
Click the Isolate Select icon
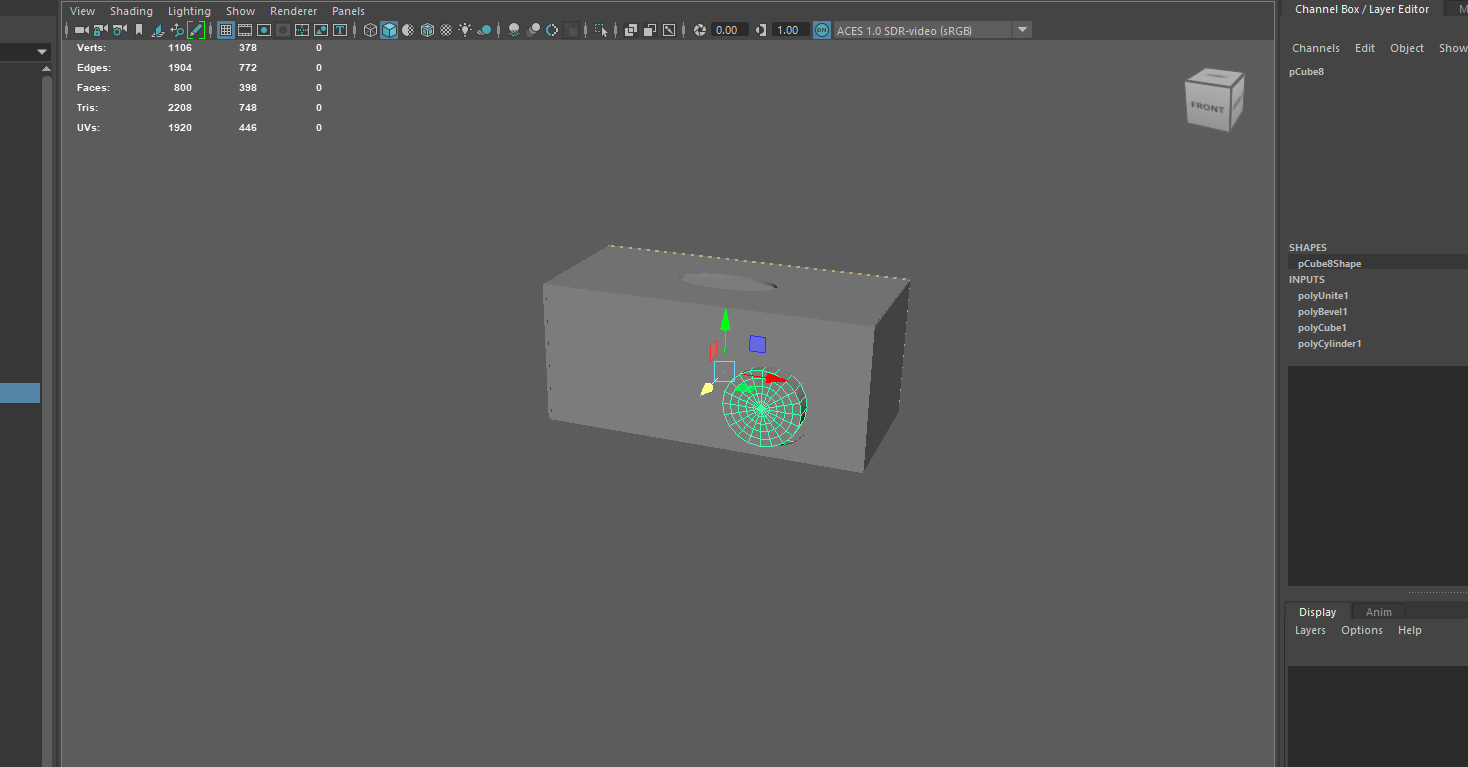click(x=600, y=30)
